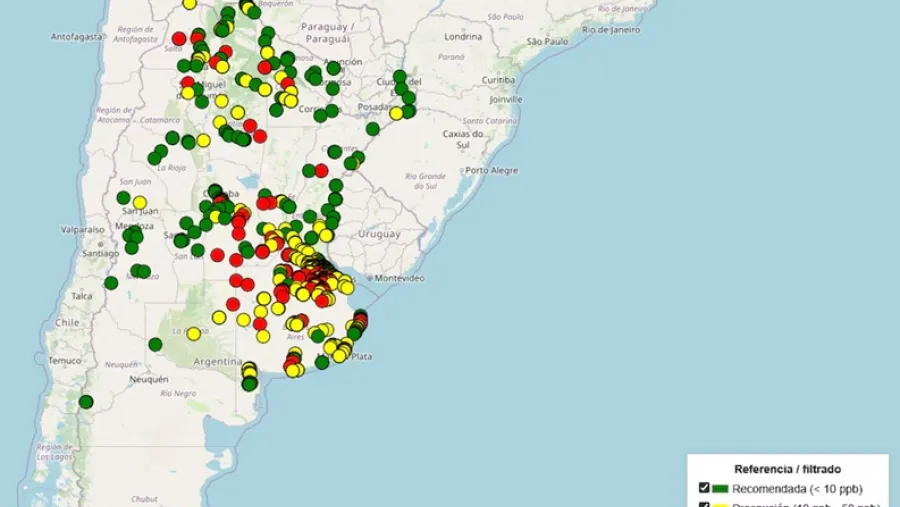Click the Antofagasta city label
Viewport: 900px width, 507px height.
tap(77, 37)
